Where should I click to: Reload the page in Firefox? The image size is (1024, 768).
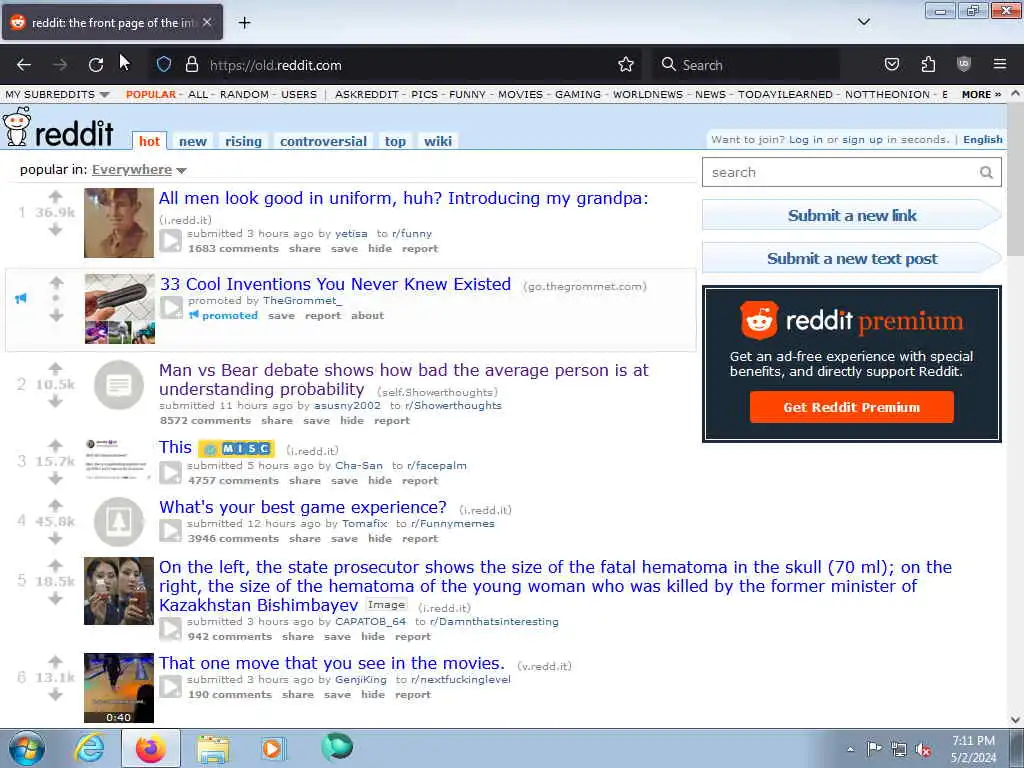pyautogui.click(x=96, y=65)
